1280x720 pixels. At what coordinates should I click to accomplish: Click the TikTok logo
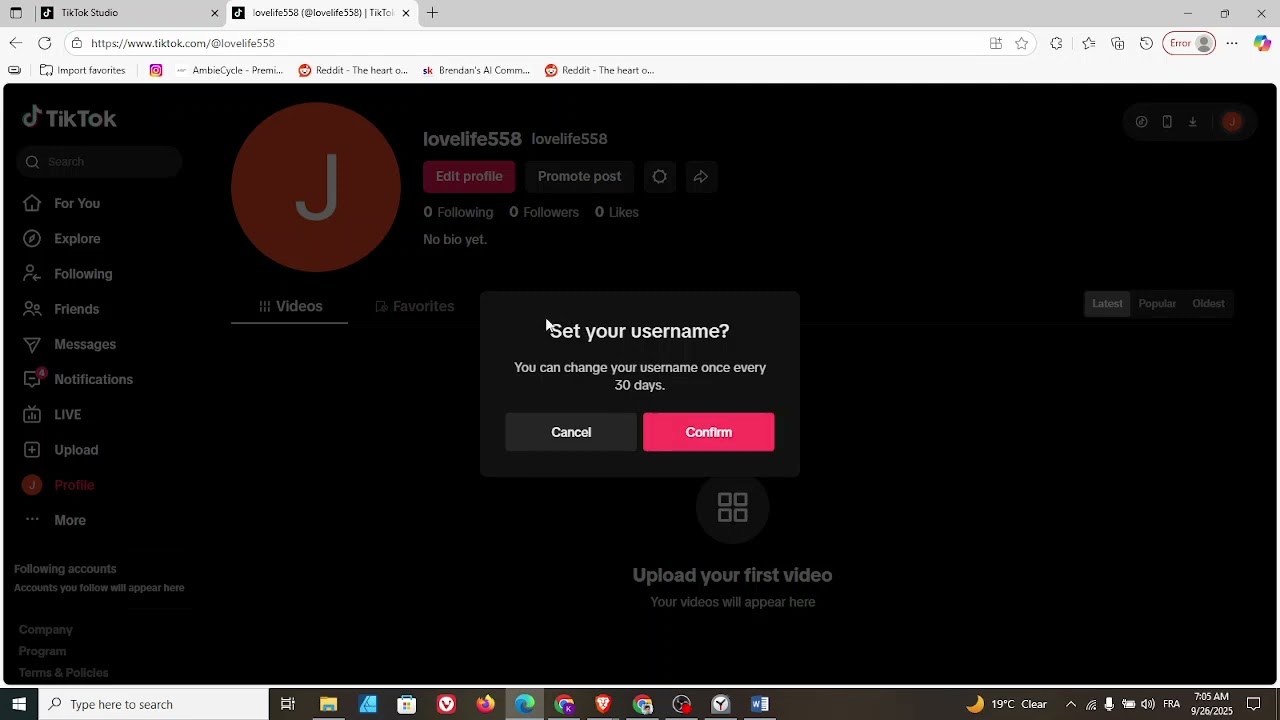click(70, 118)
